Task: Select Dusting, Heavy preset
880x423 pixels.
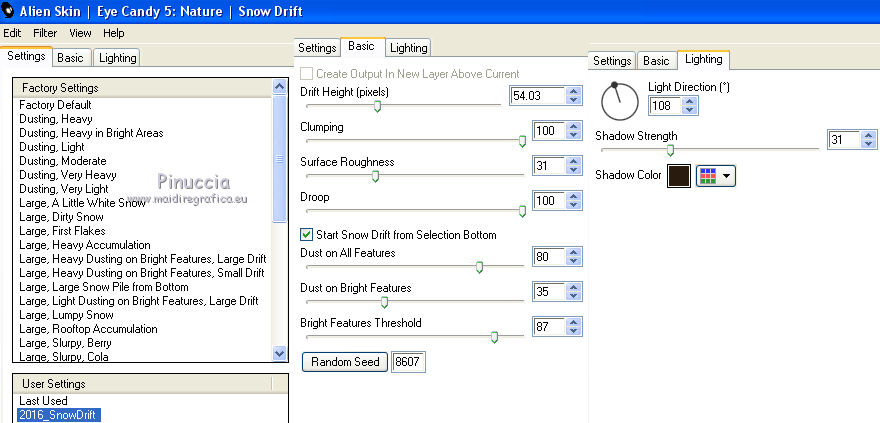Action: (x=56, y=119)
